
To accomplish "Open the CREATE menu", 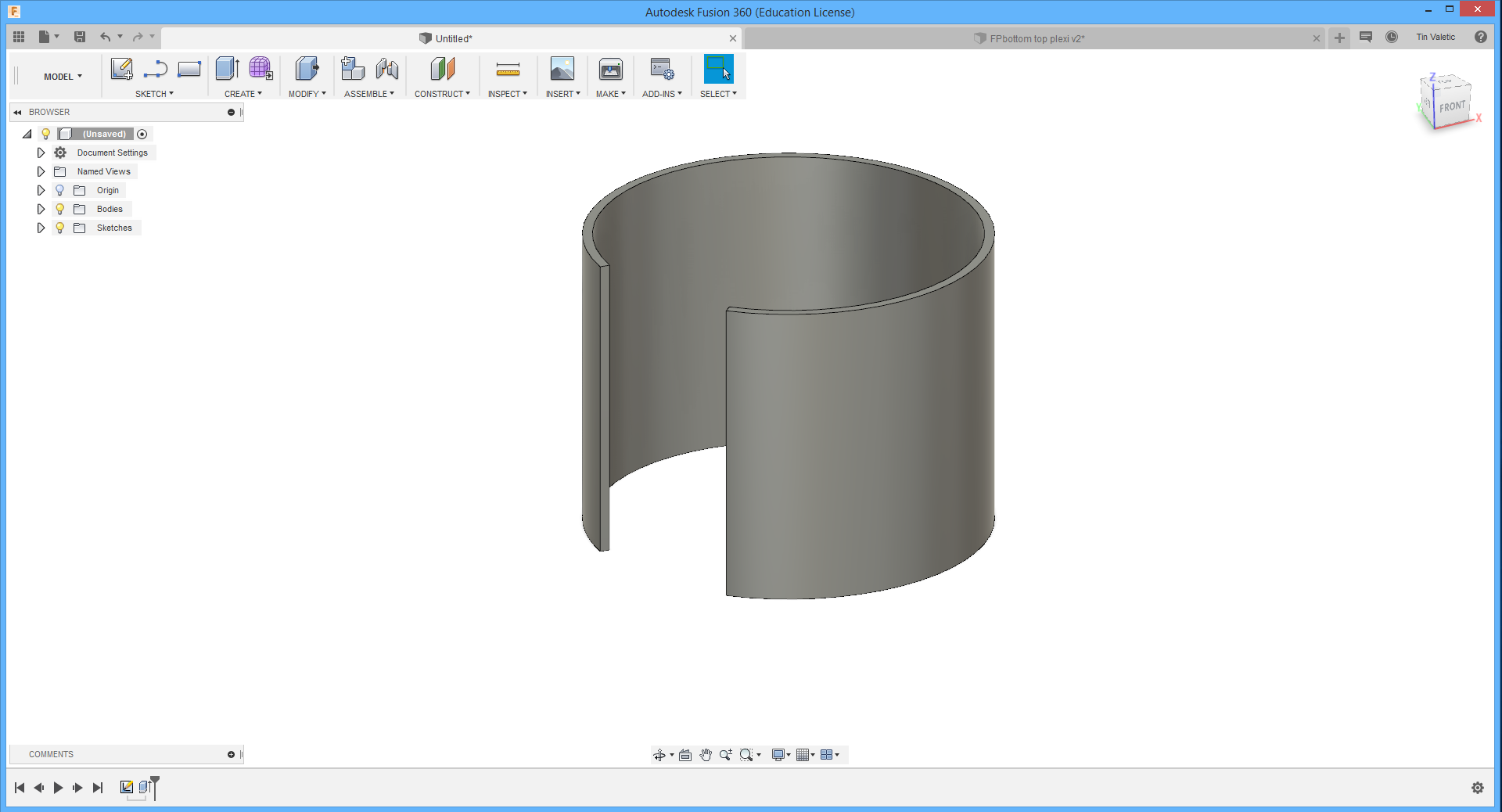I will pyautogui.click(x=243, y=94).
